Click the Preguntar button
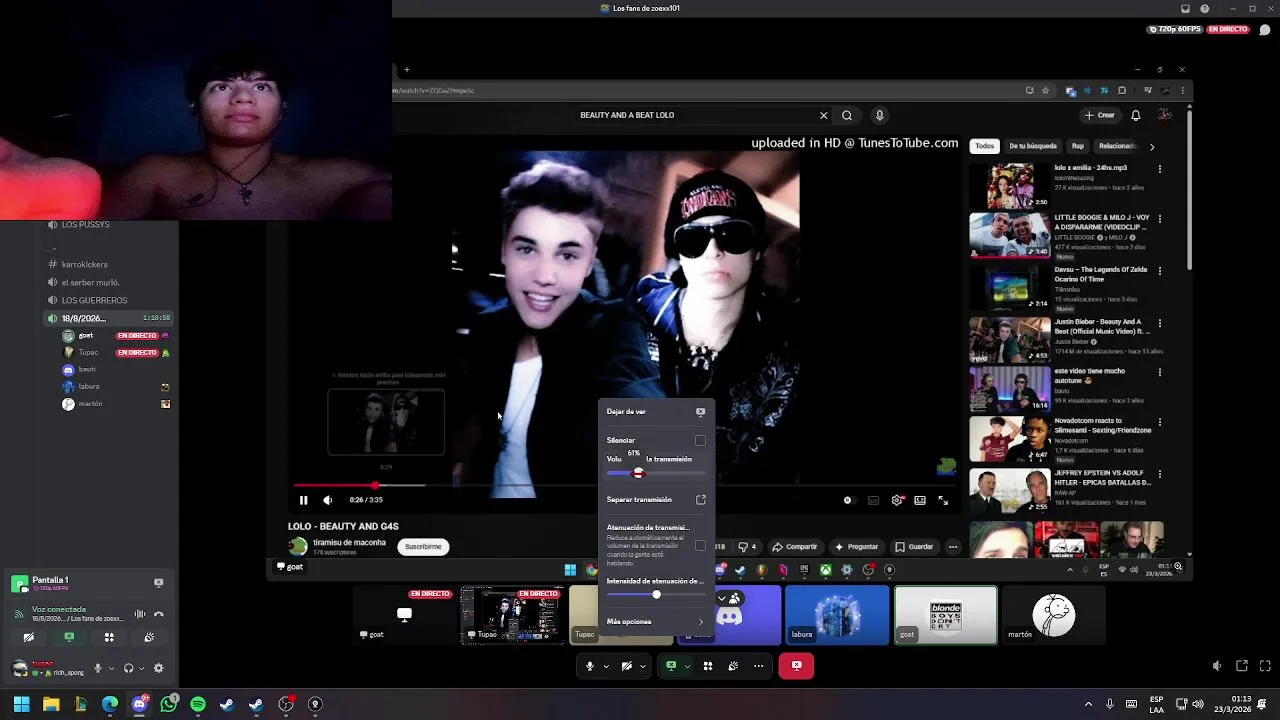 click(x=857, y=547)
